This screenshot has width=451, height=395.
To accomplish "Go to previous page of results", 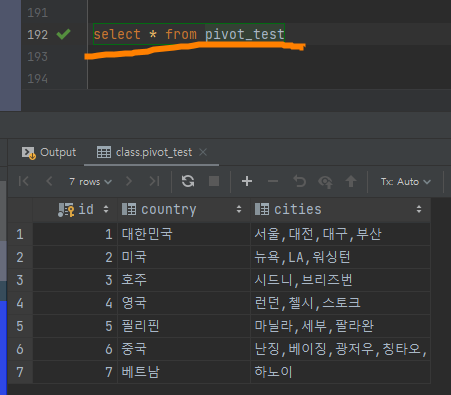I will 49,181.
